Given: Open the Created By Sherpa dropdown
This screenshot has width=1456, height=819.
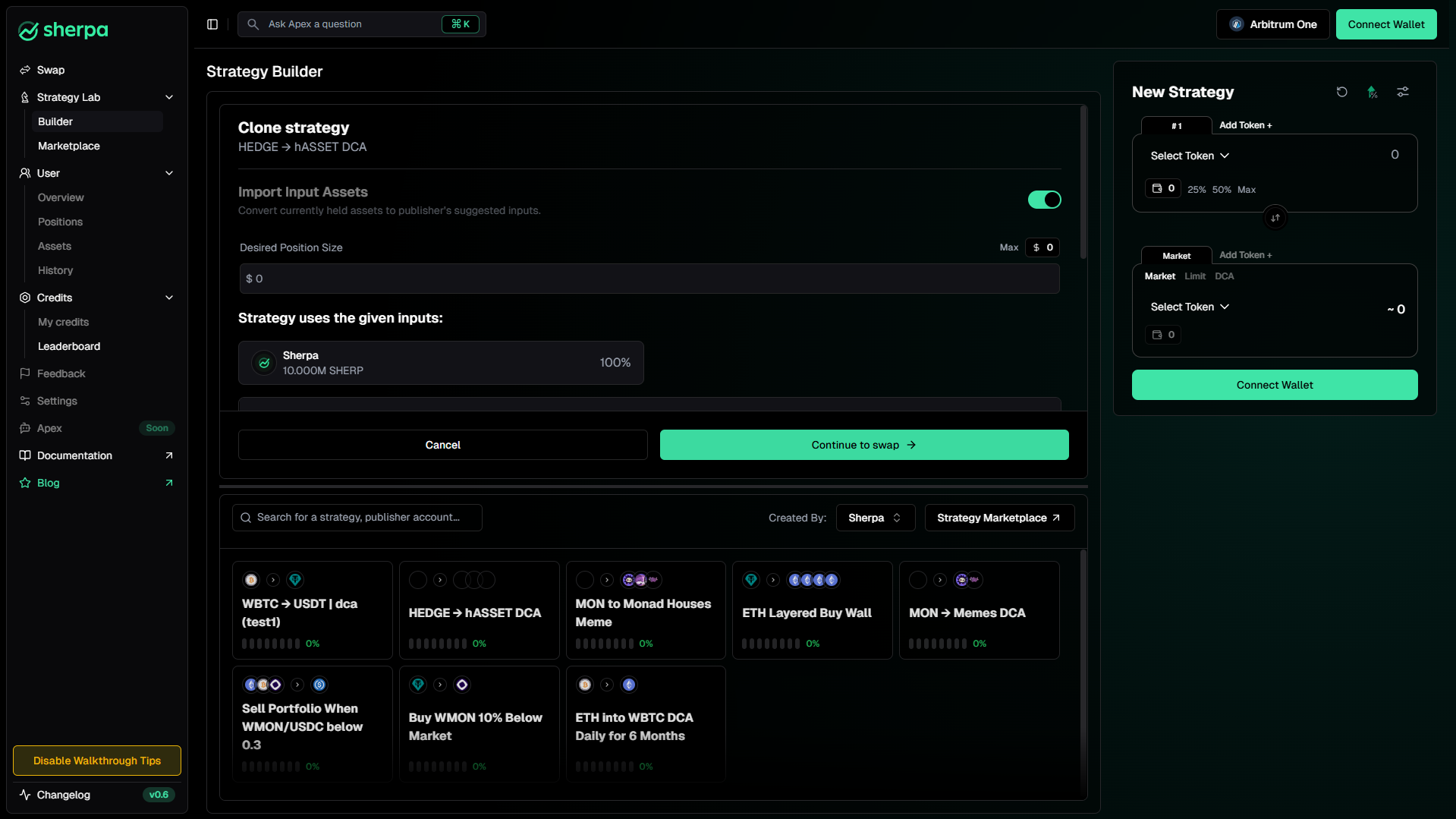Looking at the screenshot, I should 875,518.
